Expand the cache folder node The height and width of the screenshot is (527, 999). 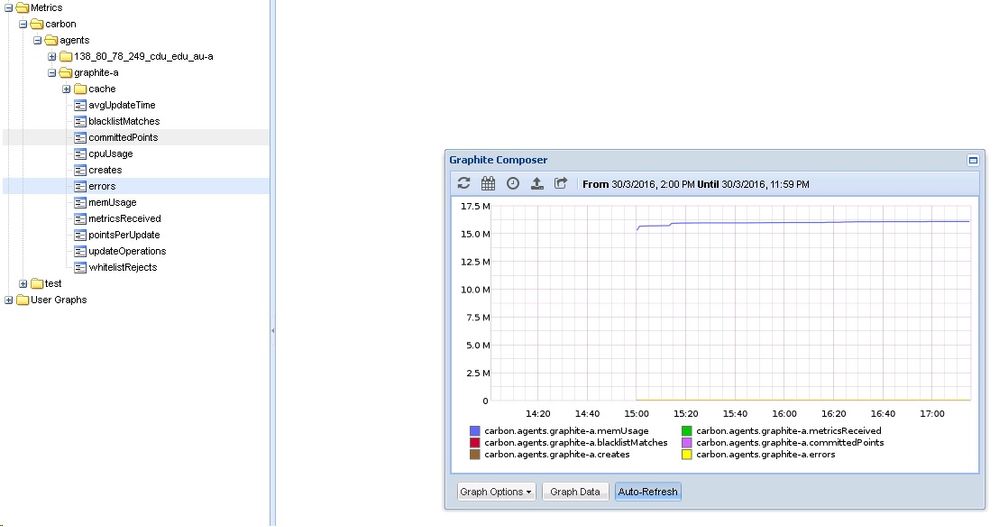point(66,89)
